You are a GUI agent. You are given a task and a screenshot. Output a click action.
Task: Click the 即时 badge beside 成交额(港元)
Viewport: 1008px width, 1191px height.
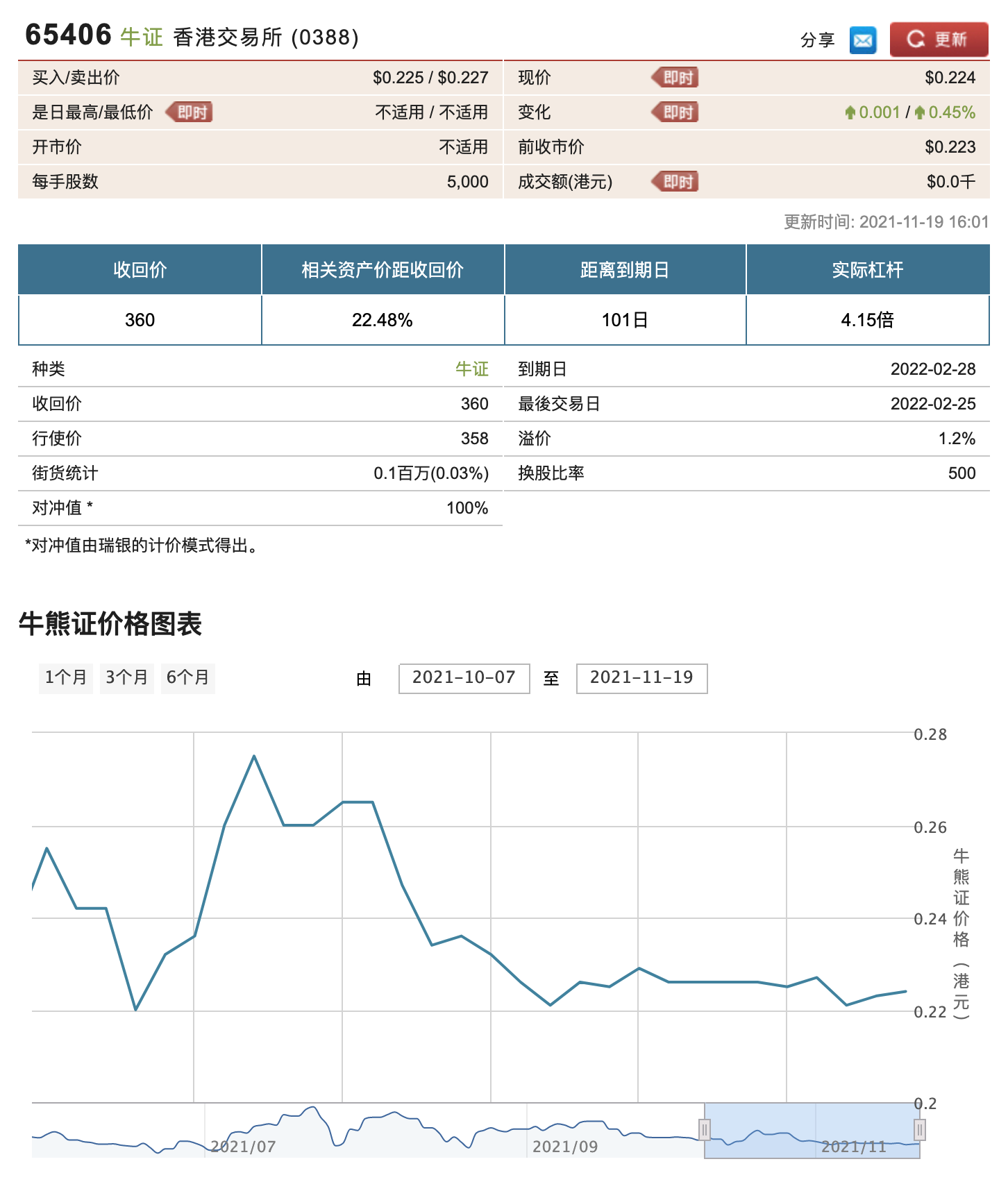(675, 182)
